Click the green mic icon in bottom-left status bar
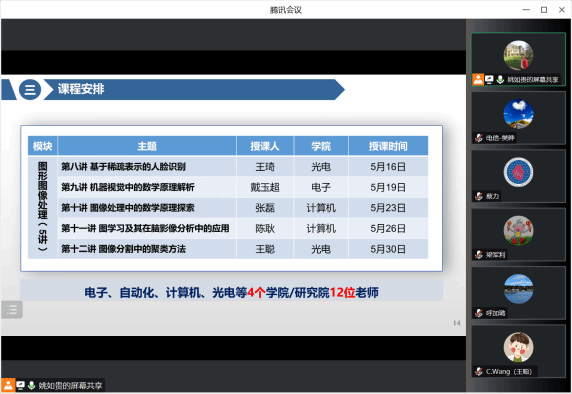Viewport: 572px width, 394px height. click(x=32, y=385)
